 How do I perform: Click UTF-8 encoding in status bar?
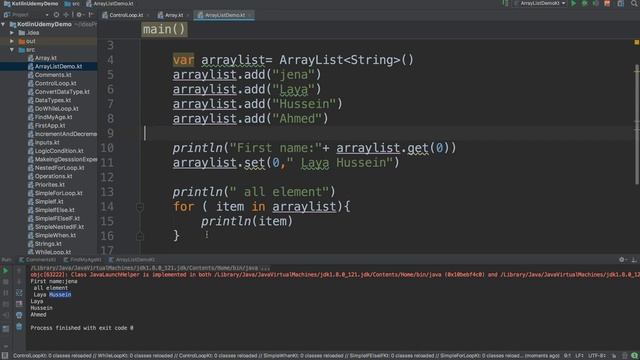tap(596, 356)
